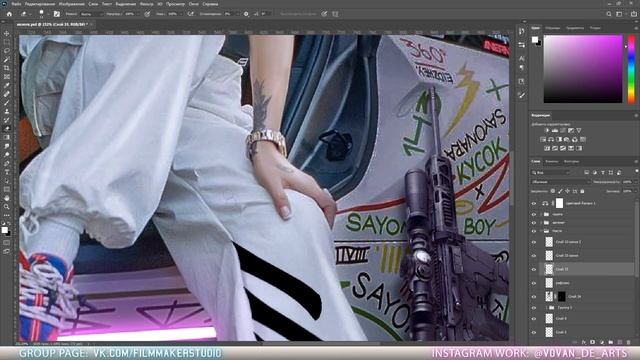Switch to the Образцы tab
Screen dimensions: 640x360
pyautogui.click(x=553, y=28)
